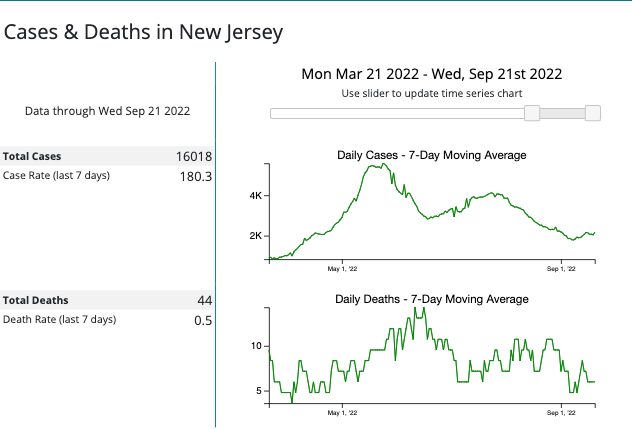Click the Death Rate (last 7 days) label
Viewport: 632px width, 429px height.
point(60,320)
